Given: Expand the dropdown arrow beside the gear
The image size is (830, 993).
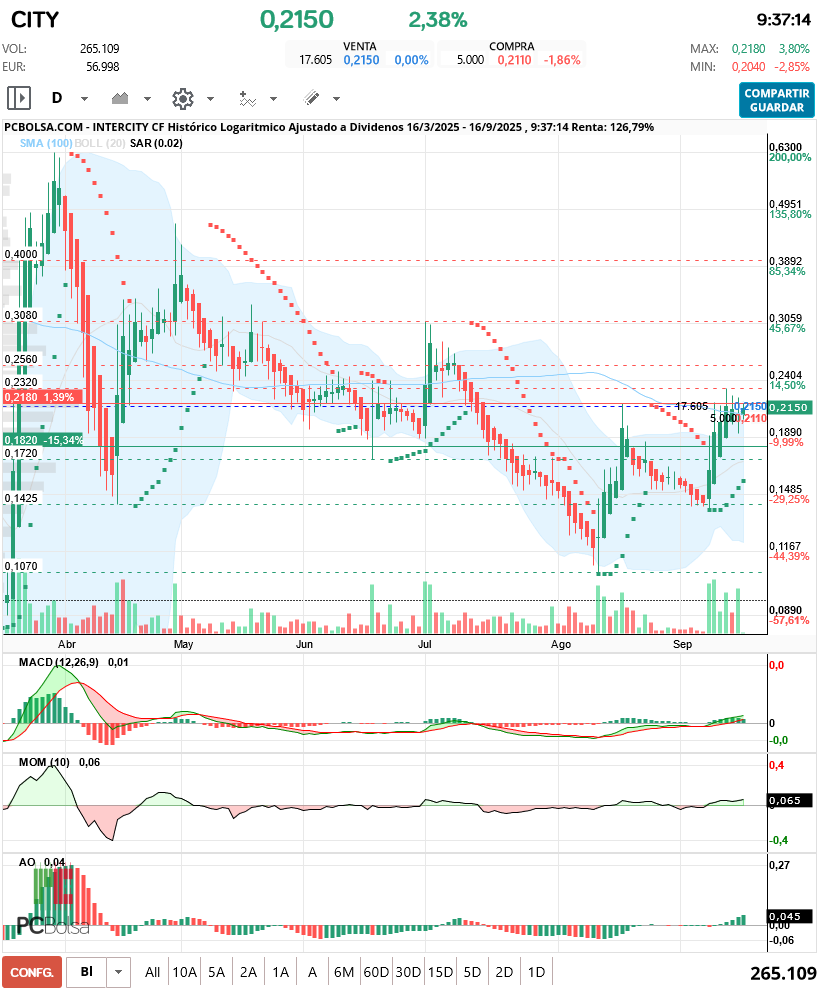Looking at the screenshot, I should coord(210,99).
